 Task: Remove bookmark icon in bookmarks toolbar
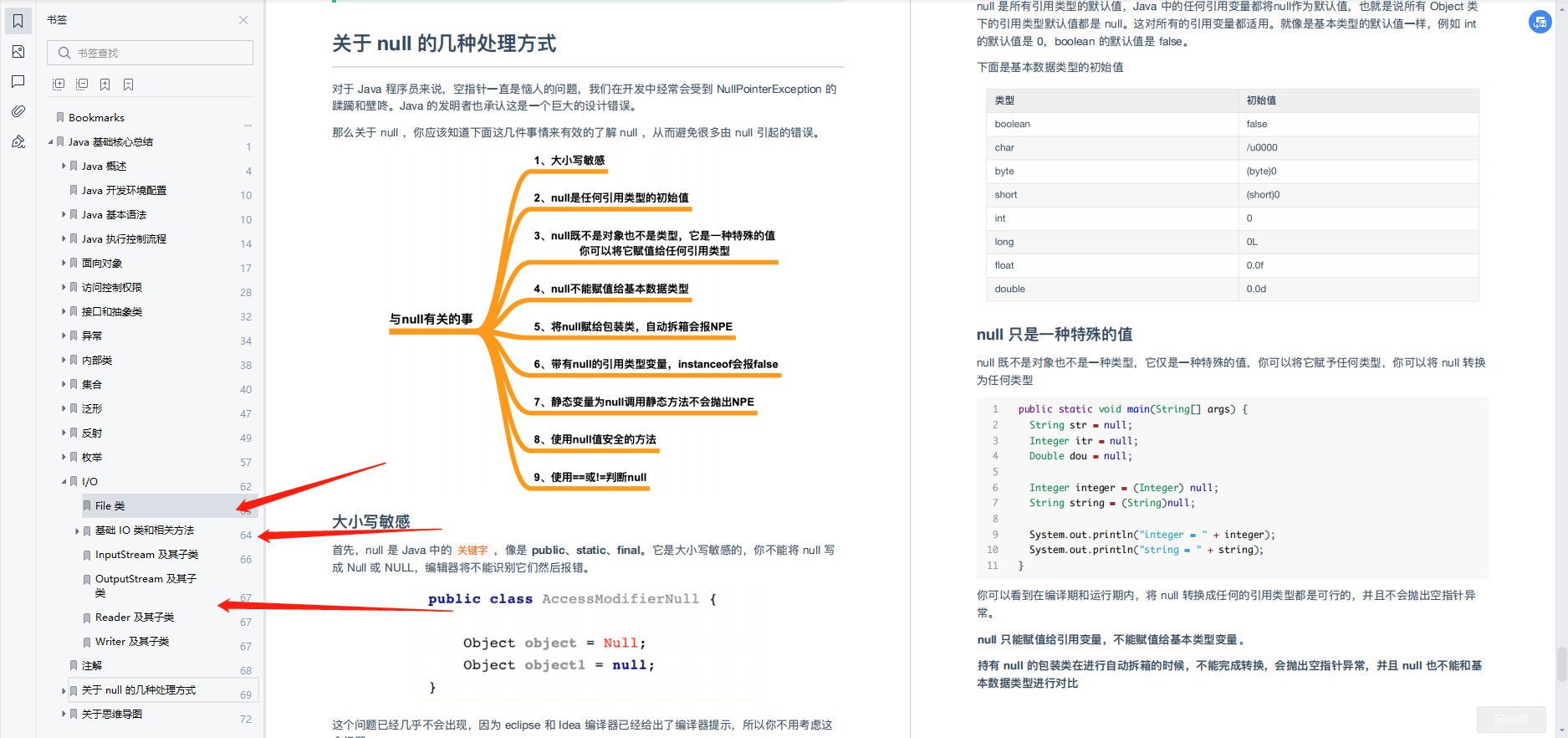coord(129,85)
